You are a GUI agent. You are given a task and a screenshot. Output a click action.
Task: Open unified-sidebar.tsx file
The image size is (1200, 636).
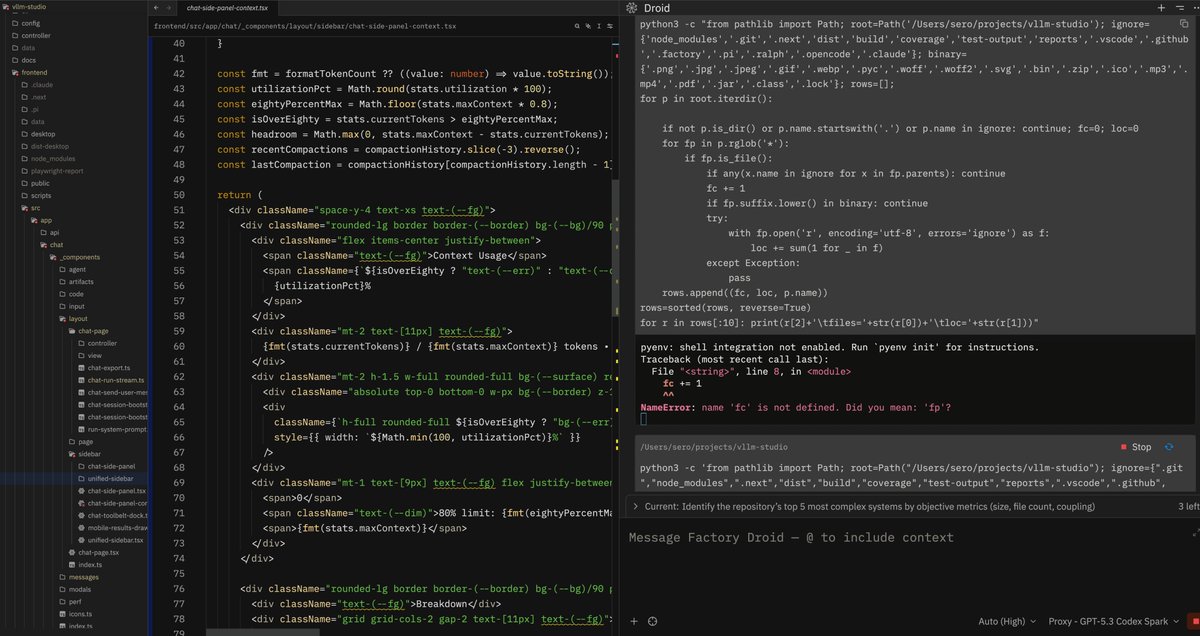point(112,539)
